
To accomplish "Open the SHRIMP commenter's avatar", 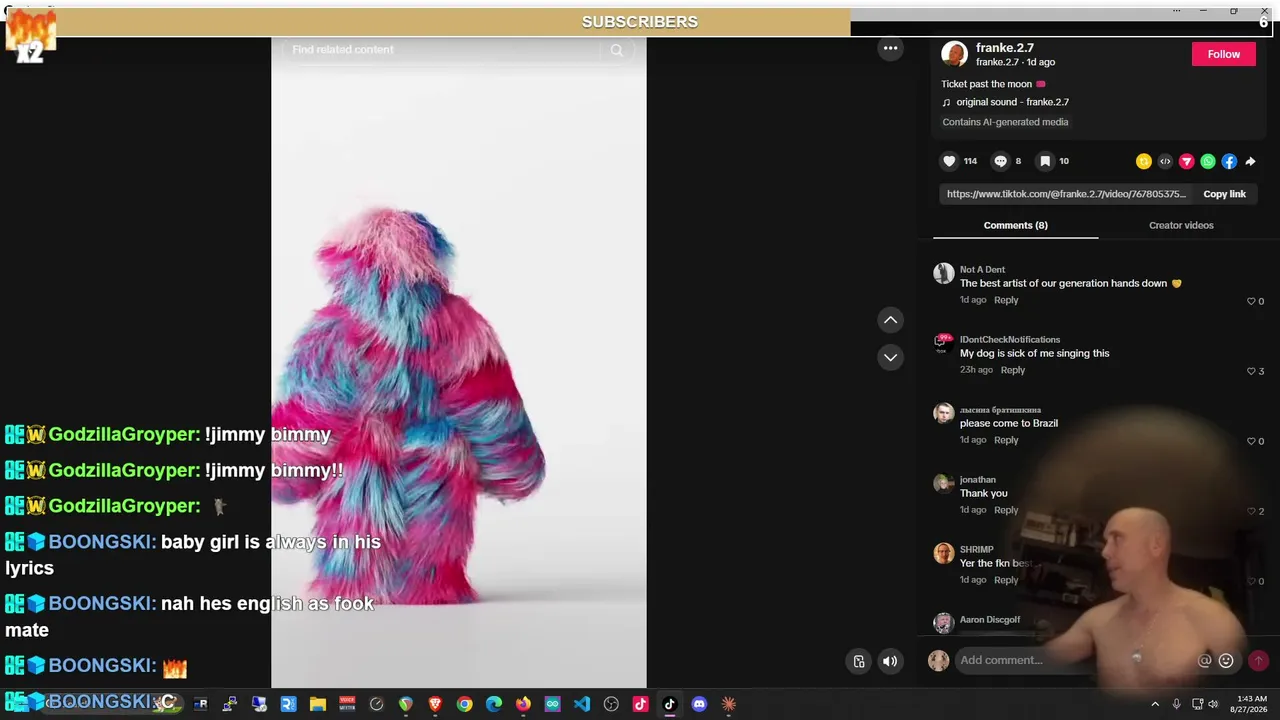I will 943,554.
